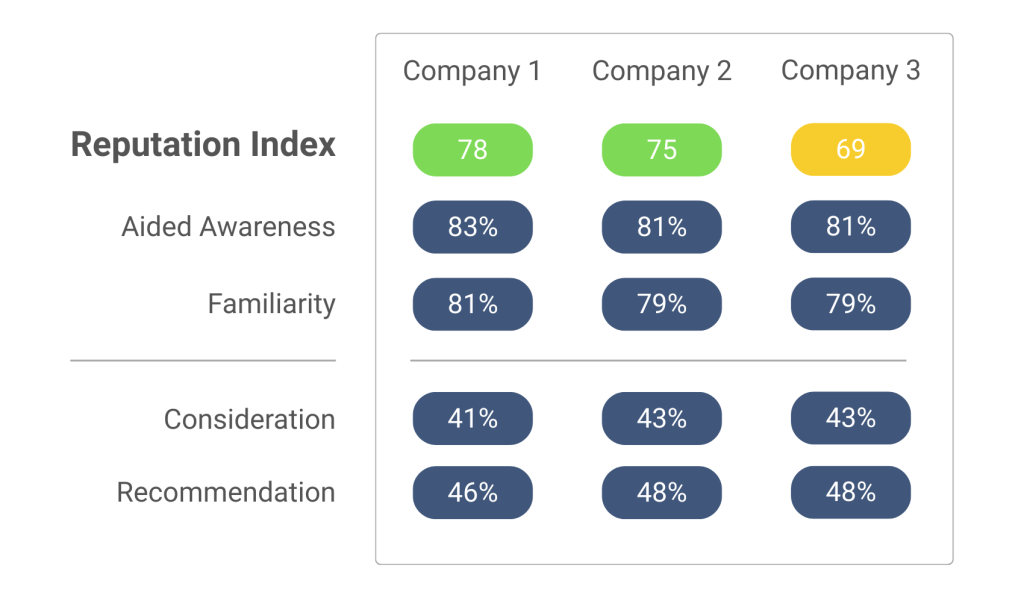
Task: Click Company 3 Aided Awareness value
Action: click(x=850, y=227)
